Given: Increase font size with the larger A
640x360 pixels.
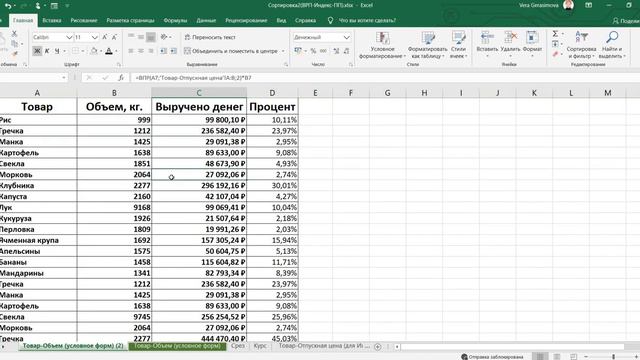Looking at the screenshot, I should point(105,37).
